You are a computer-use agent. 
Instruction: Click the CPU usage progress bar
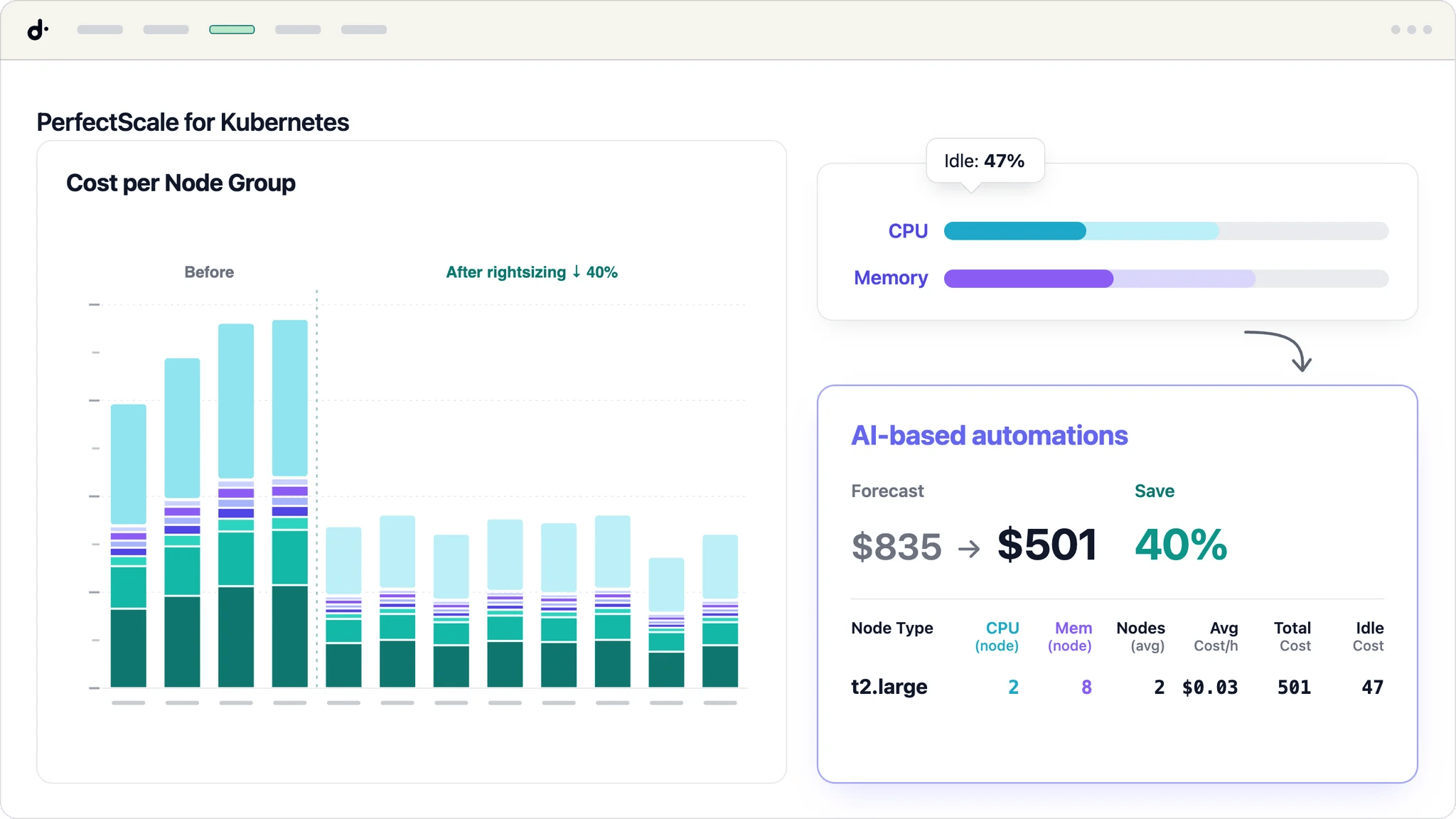(x=1166, y=231)
